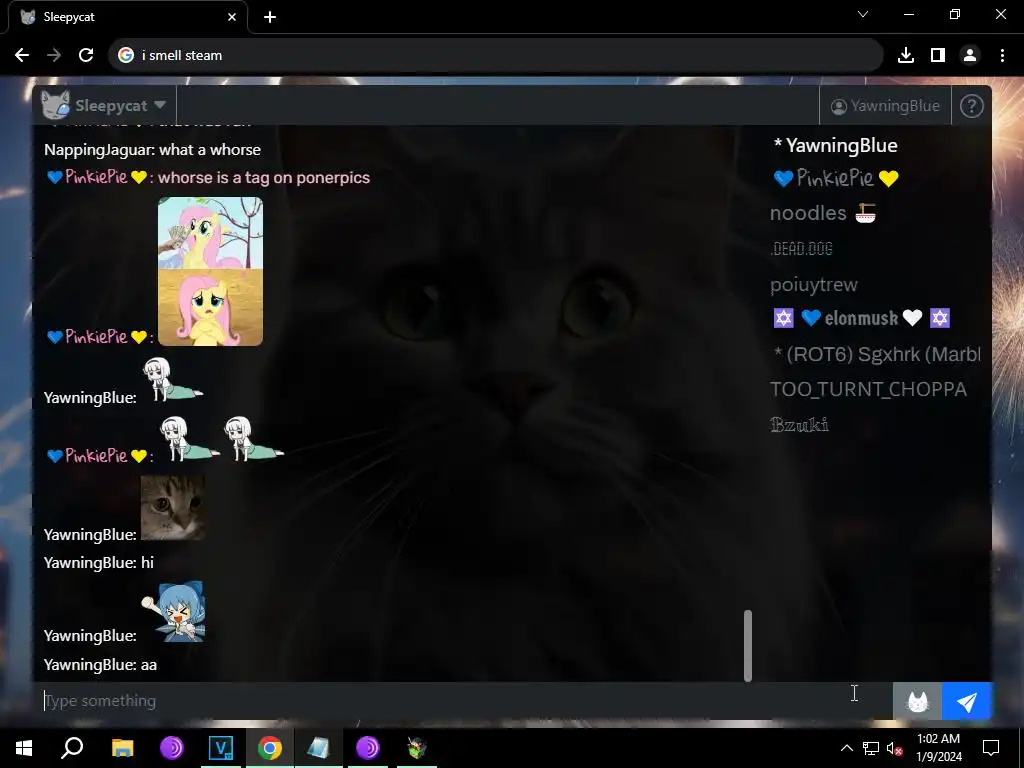This screenshot has width=1024, height=768.
Task: Open the notification center icon
Action: [991, 748]
